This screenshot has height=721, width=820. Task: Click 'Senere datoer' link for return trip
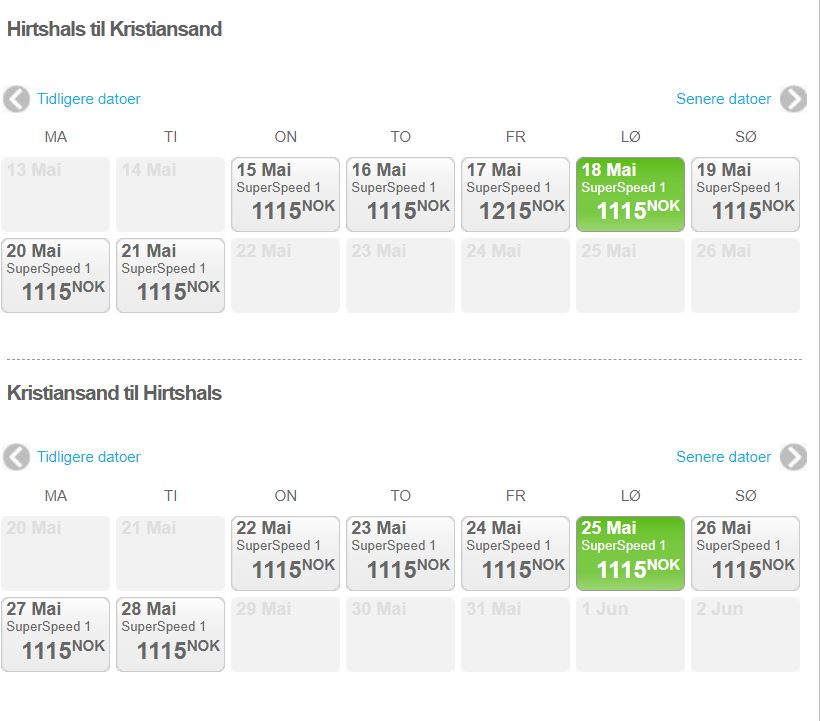(723, 457)
